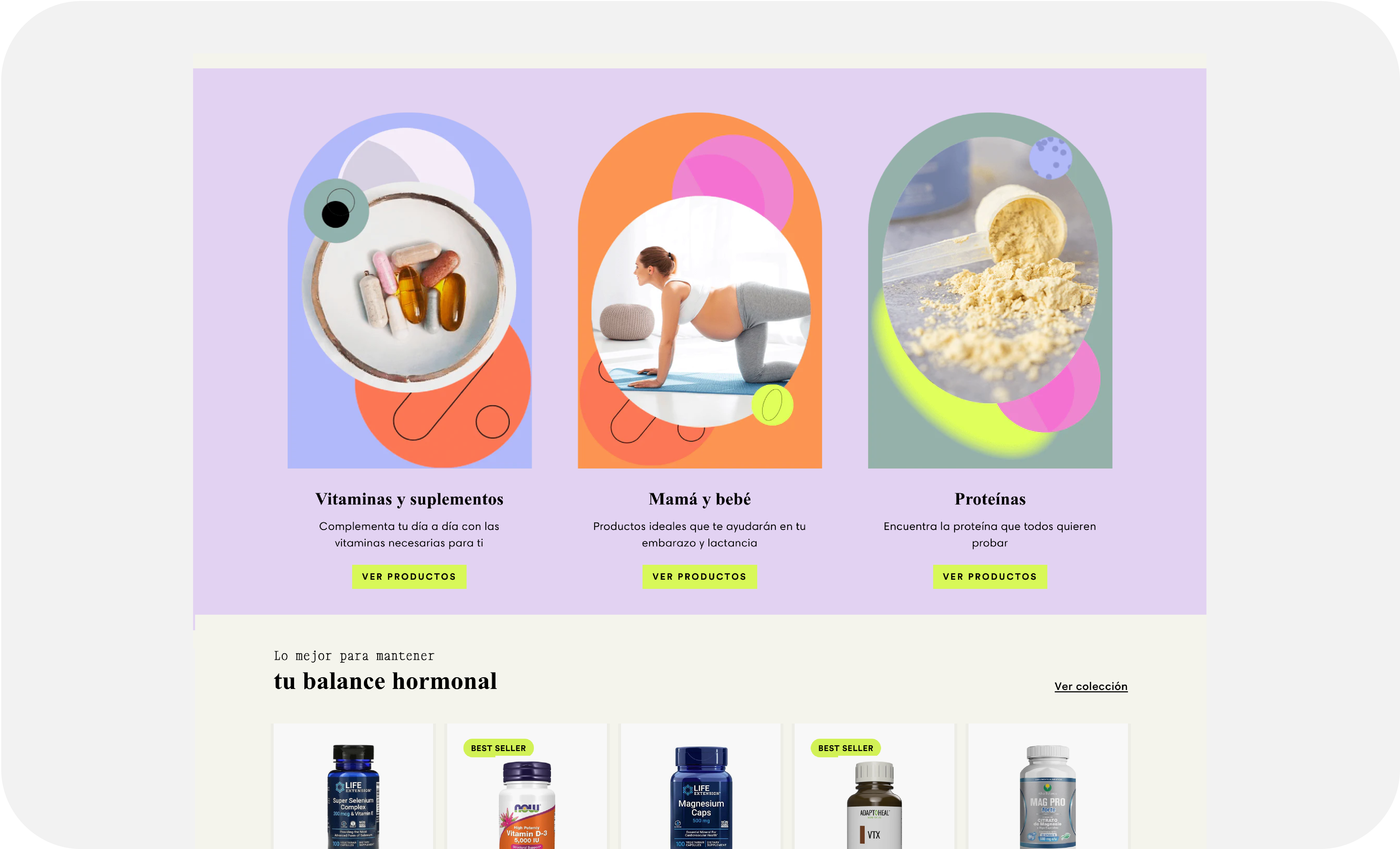Select the Mamá y bebé heading
This screenshot has height=849, width=1400.
coord(699,499)
